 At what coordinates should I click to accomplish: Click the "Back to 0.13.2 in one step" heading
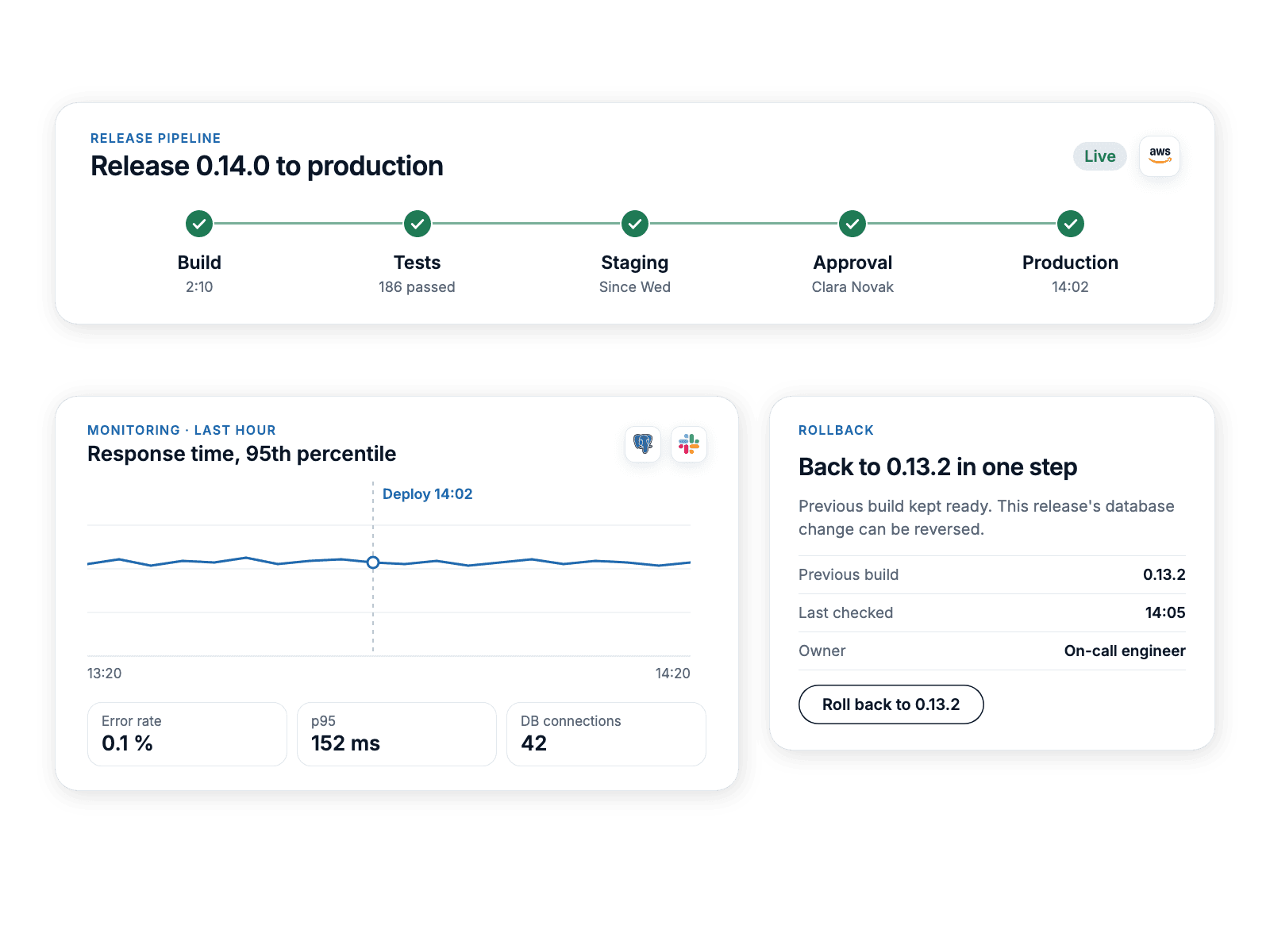(938, 467)
